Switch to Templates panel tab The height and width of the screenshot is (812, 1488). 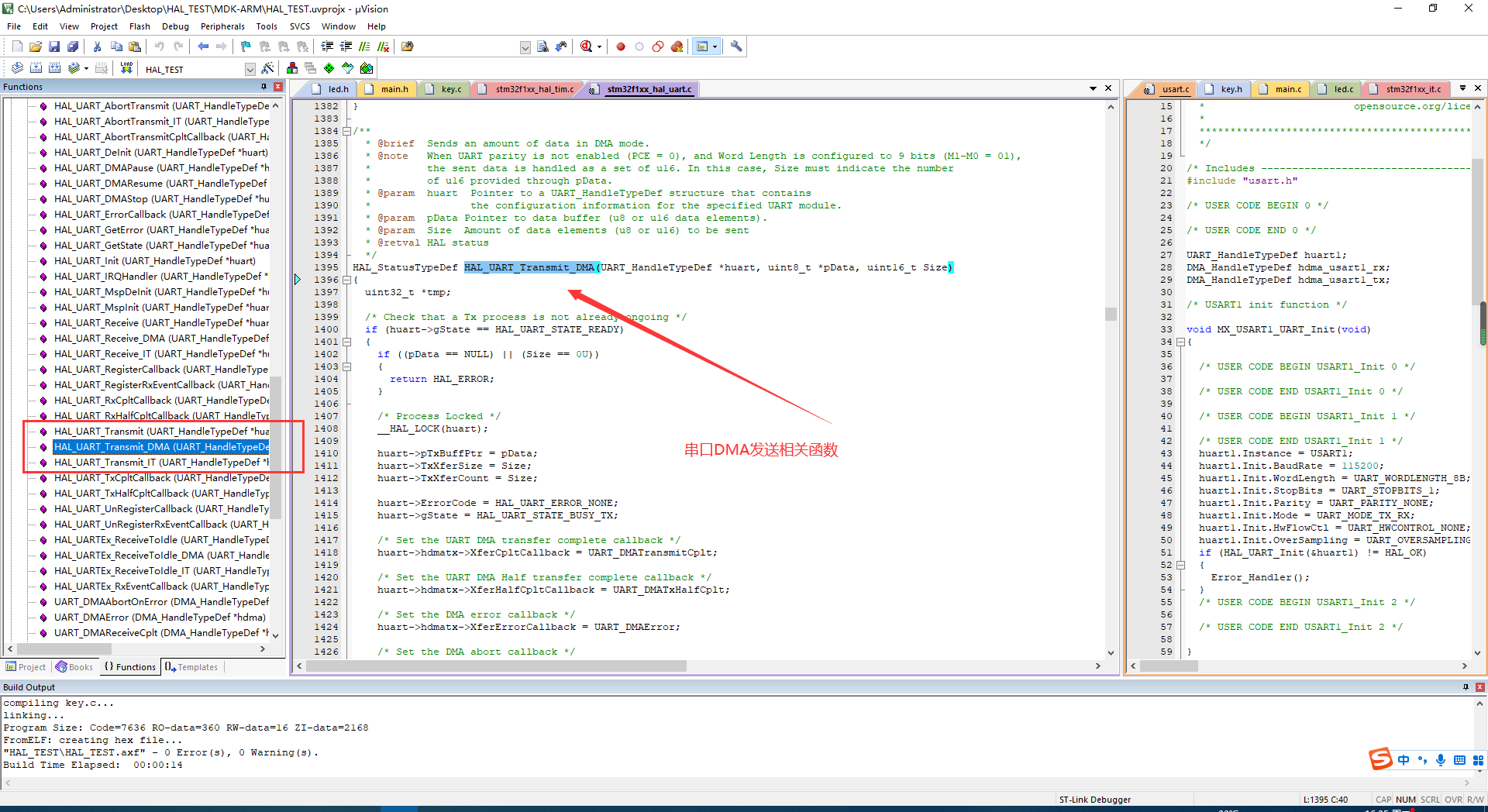[191, 667]
